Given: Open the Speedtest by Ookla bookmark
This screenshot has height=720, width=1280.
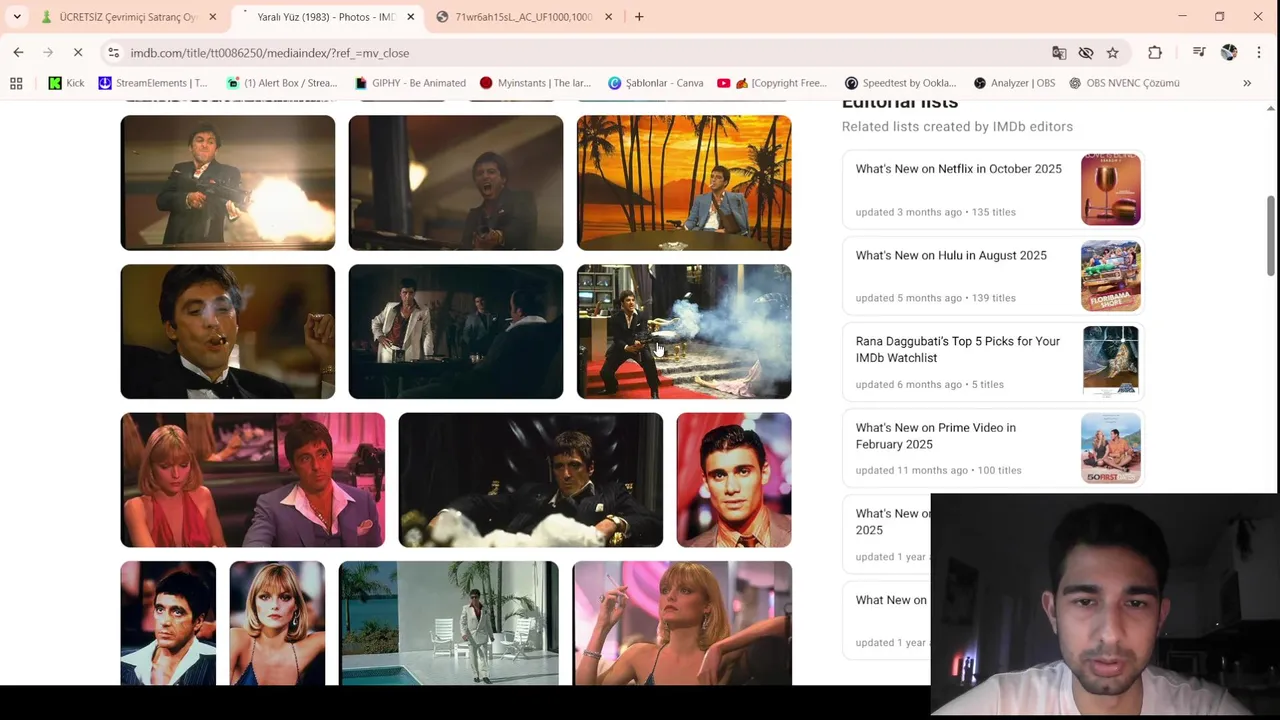Looking at the screenshot, I should [x=900, y=83].
